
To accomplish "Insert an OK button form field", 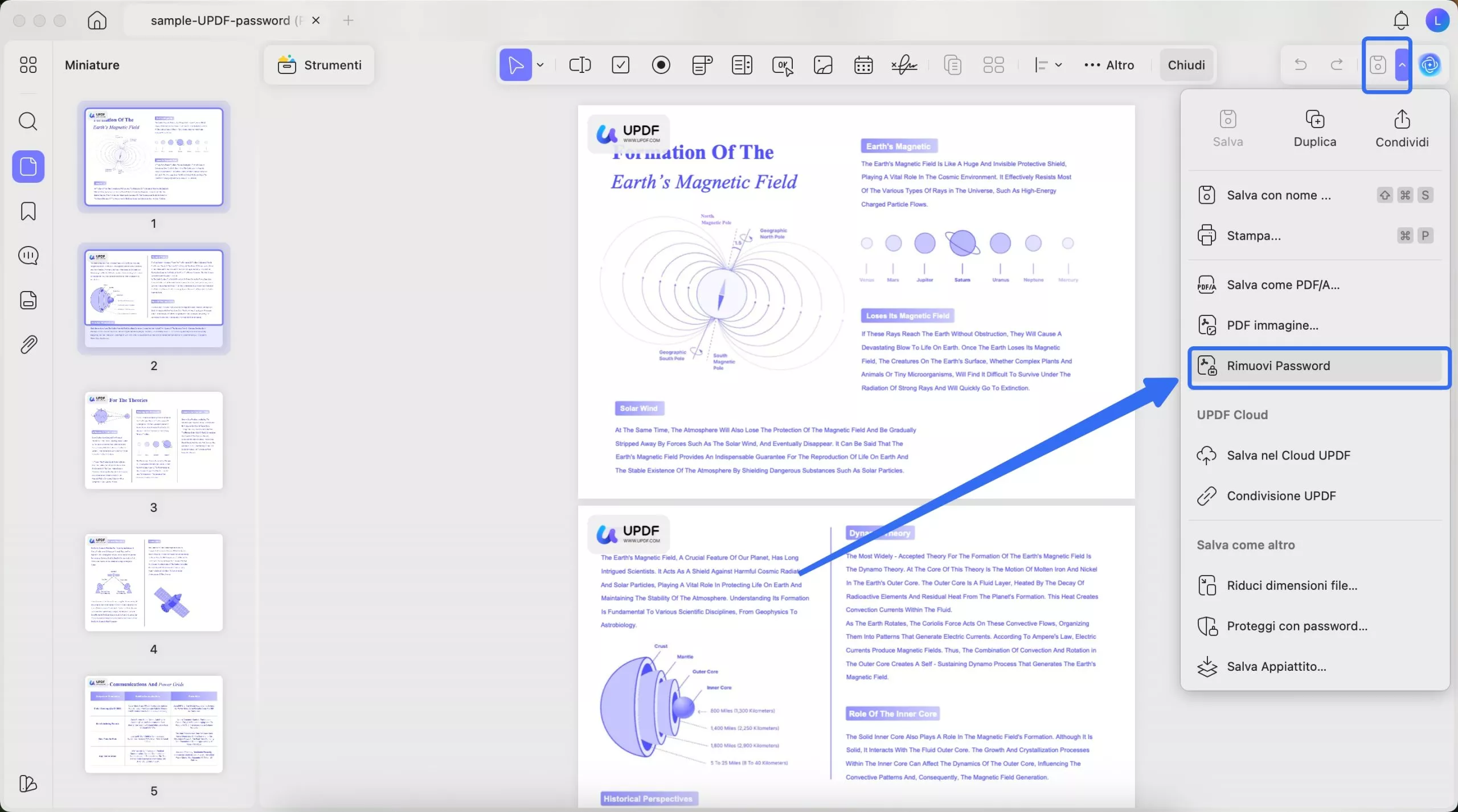I will [x=783, y=65].
